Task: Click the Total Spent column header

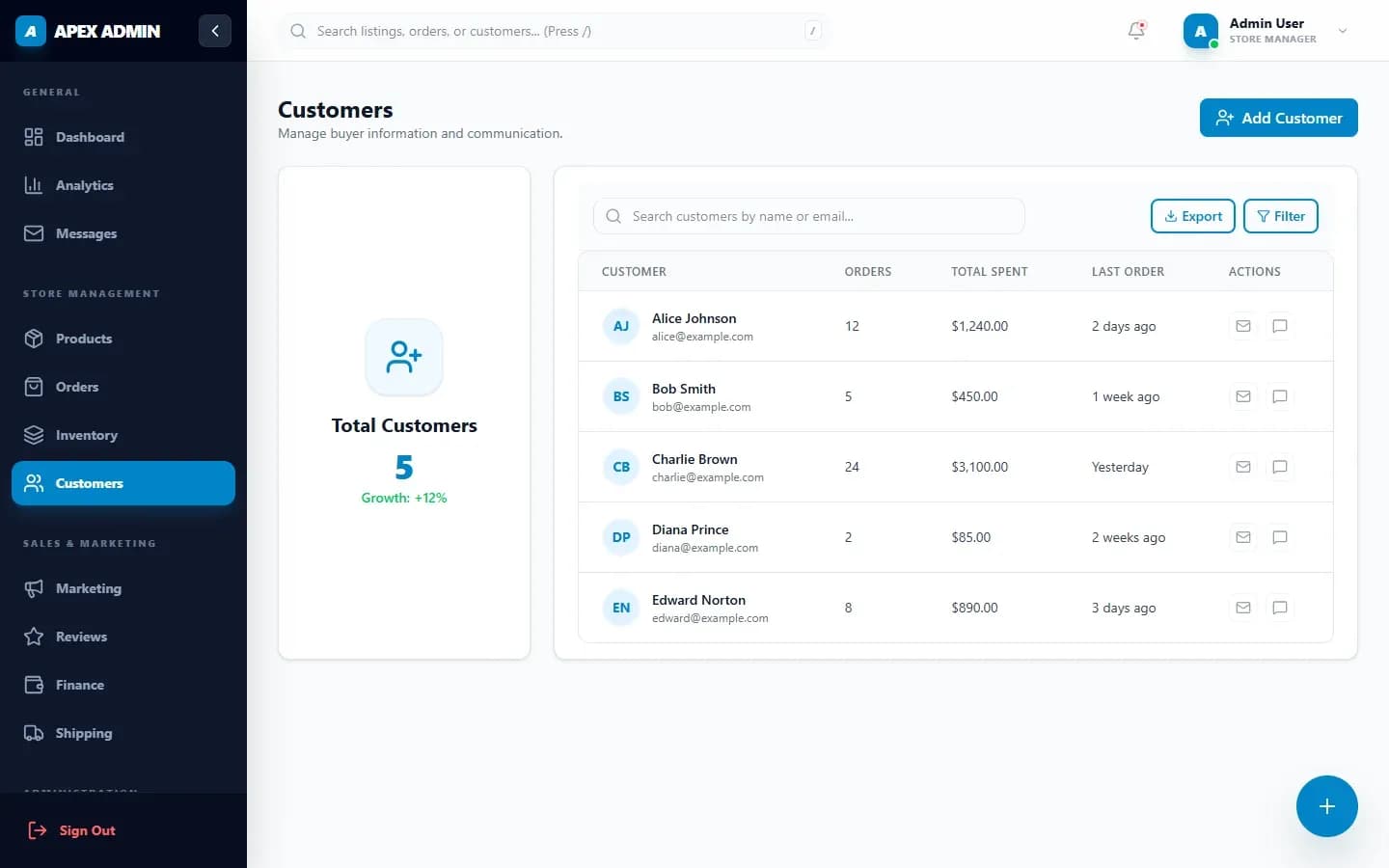Action: coord(990,272)
